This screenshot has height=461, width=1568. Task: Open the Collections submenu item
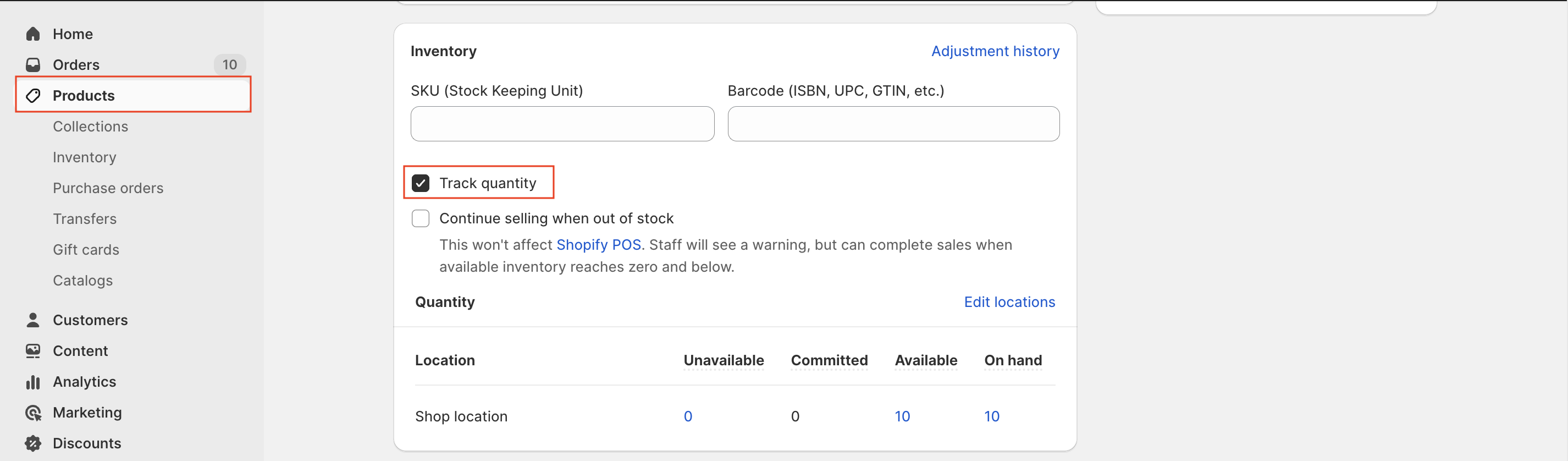pos(90,127)
